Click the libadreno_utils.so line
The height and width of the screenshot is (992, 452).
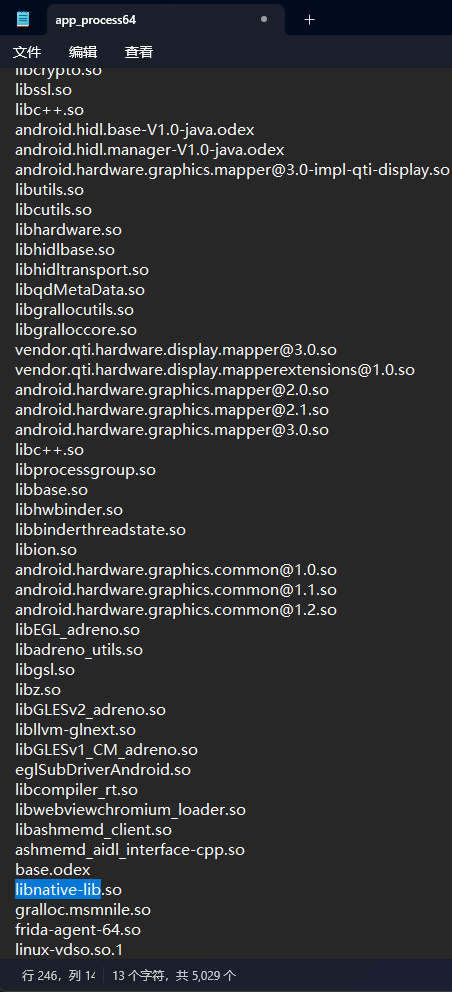point(79,650)
